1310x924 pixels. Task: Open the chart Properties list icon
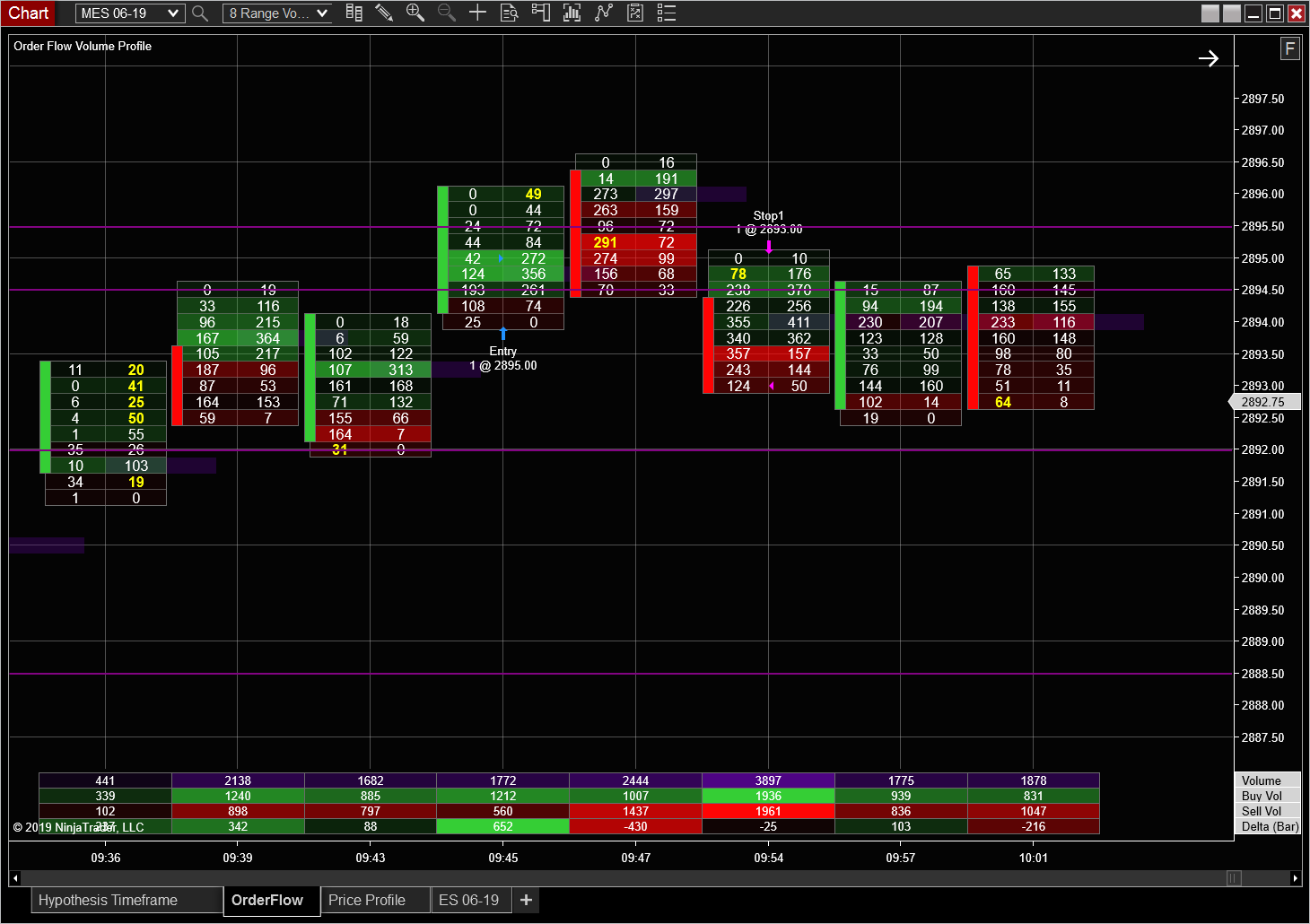[666, 13]
